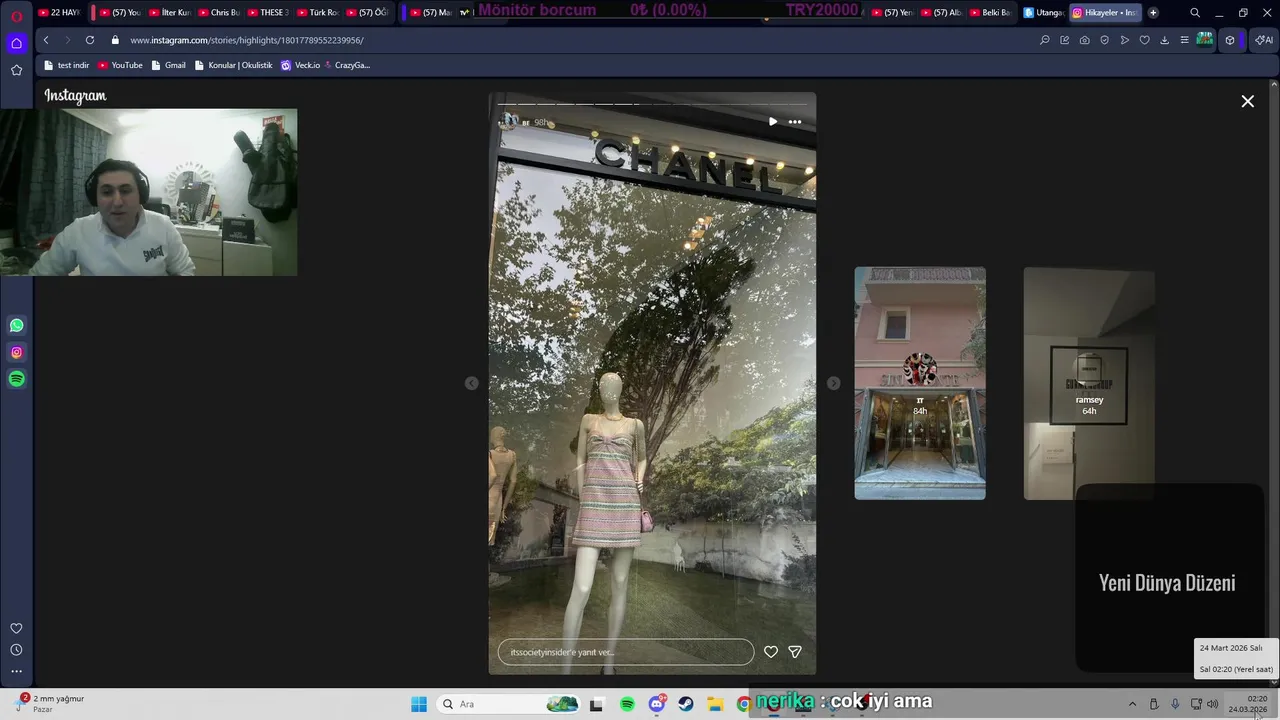The width and height of the screenshot is (1280, 720).
Task: Open the volume control in the tray
Action: coord(1213,704)
